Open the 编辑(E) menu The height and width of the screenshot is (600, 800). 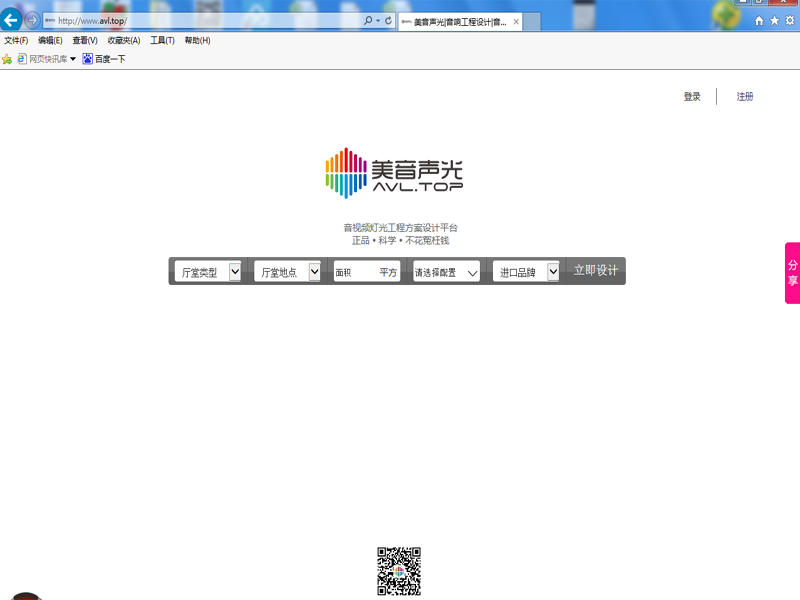50,40
